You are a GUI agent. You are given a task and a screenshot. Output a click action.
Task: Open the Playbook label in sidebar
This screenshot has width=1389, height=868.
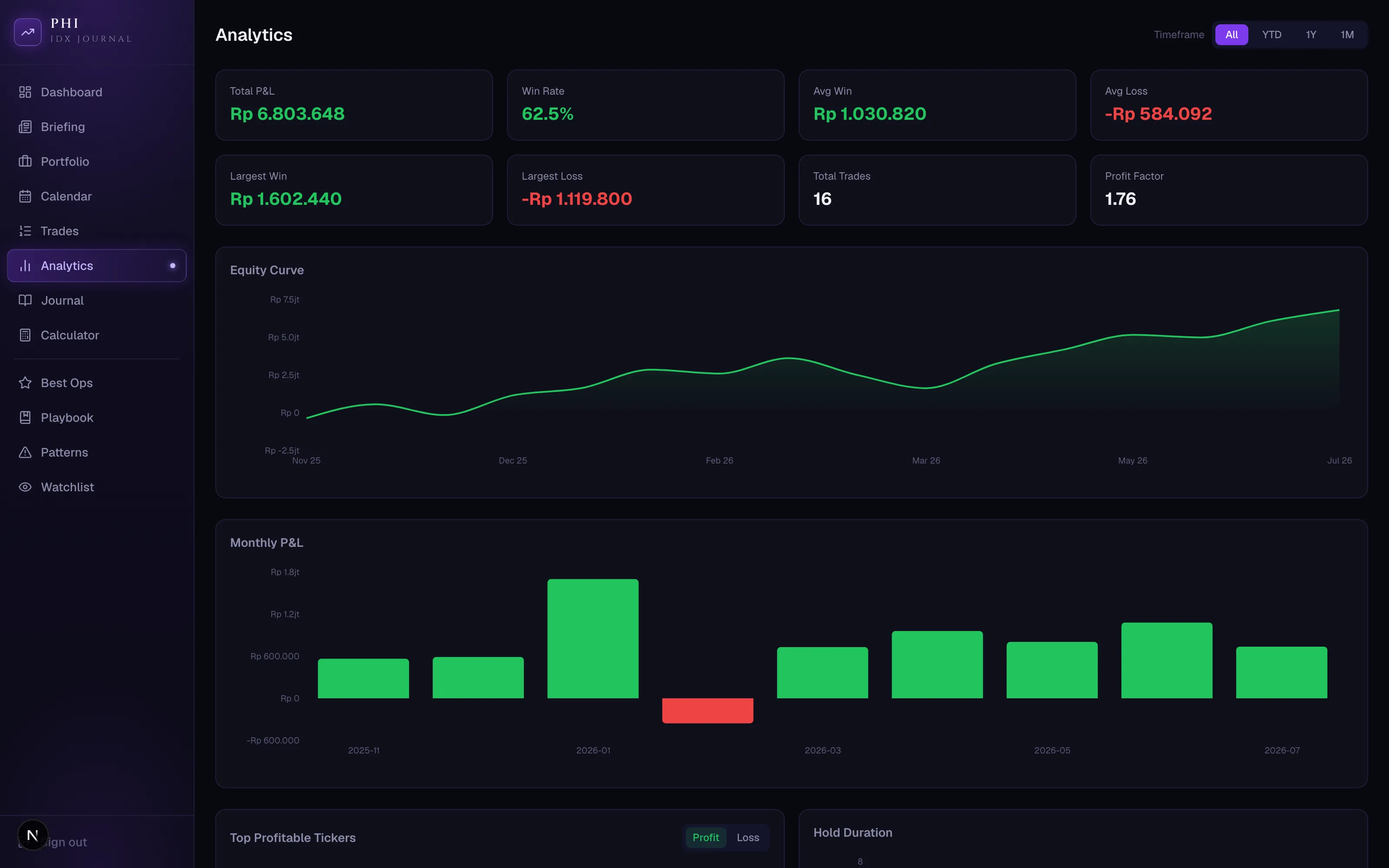[67, 418]
